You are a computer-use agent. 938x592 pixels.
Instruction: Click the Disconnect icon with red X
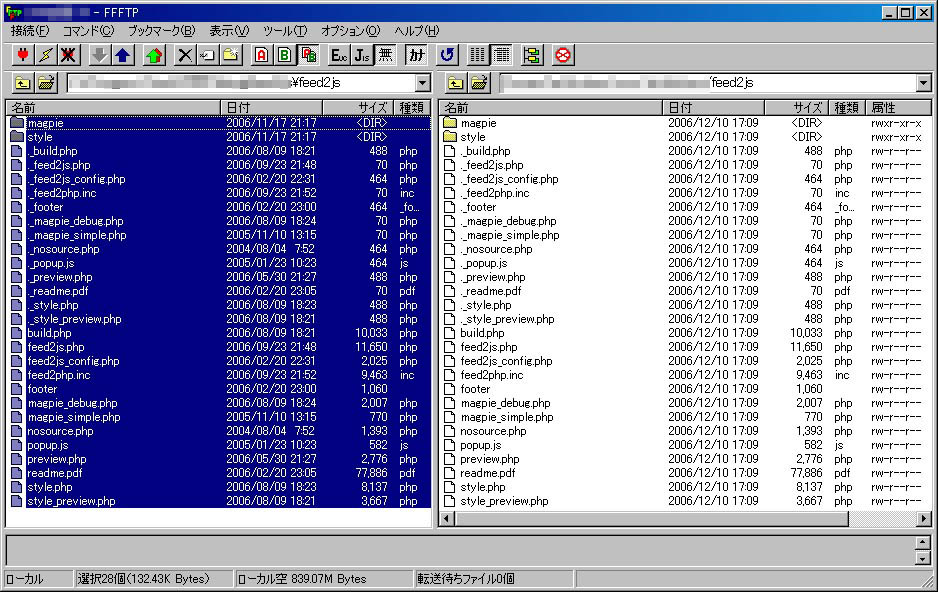click(68, 55)
